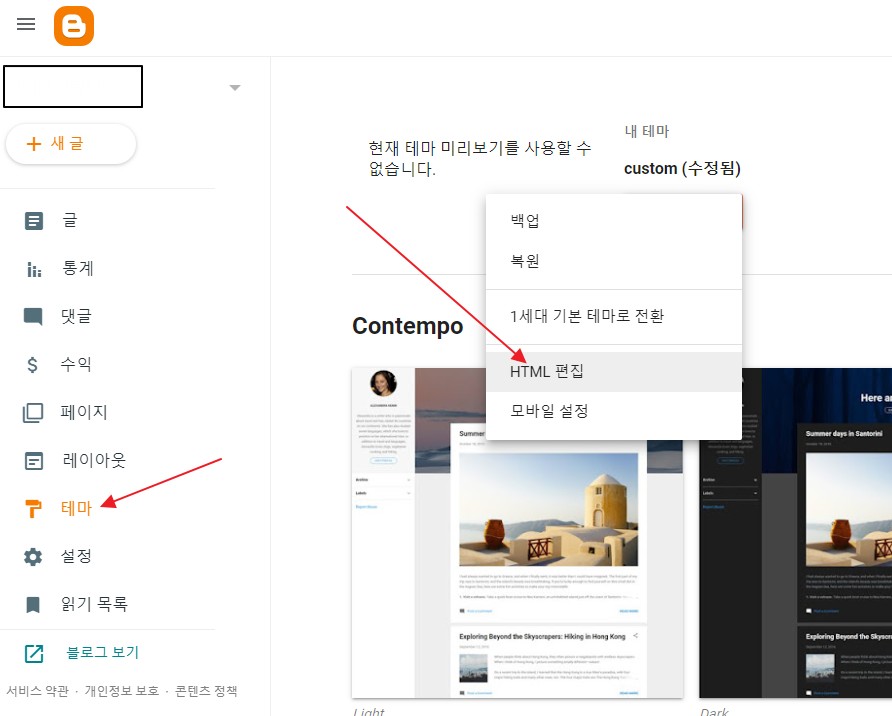
Task: Choose 백업 from the dropdown menu
Action: 614,221
